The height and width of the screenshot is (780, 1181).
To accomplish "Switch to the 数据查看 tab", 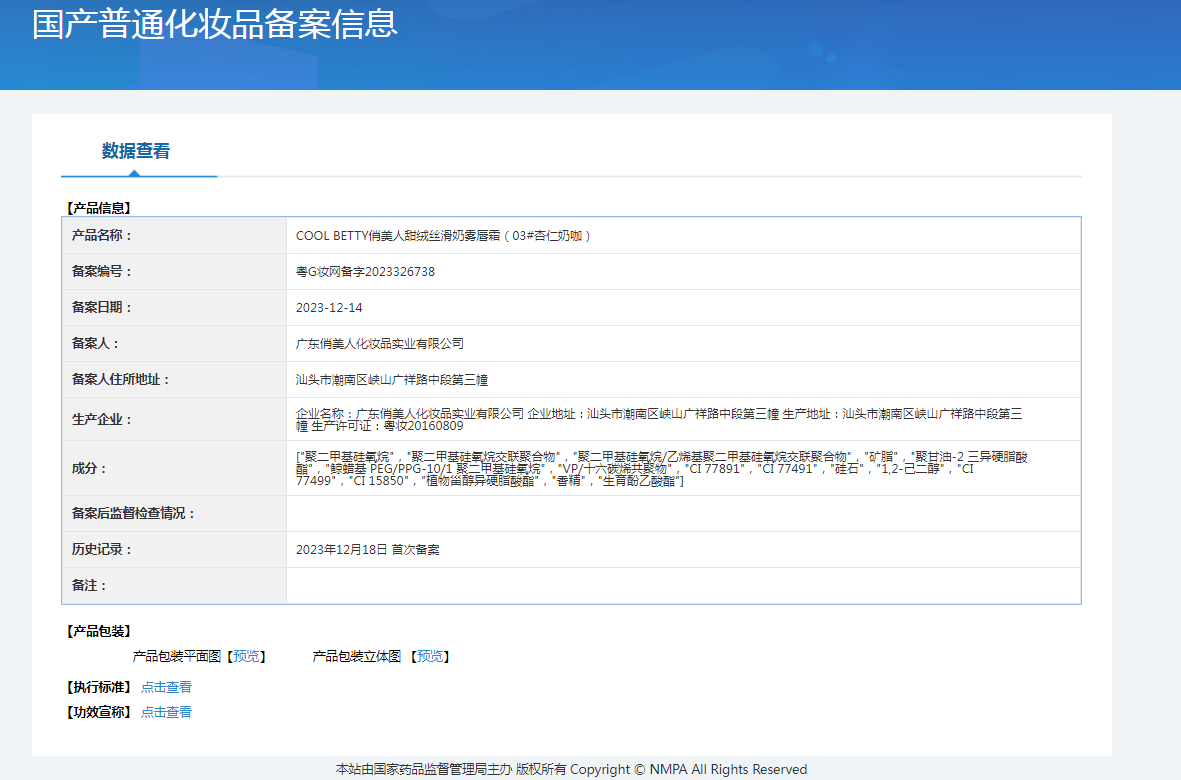I will click(136, 152).
